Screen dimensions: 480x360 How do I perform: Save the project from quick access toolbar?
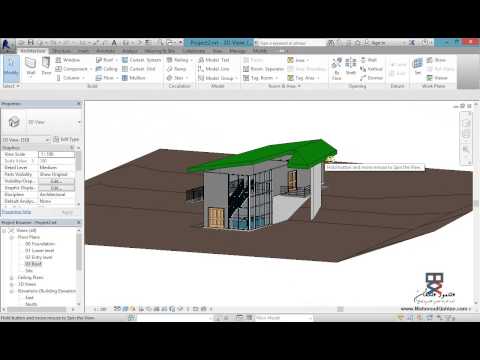31,43
